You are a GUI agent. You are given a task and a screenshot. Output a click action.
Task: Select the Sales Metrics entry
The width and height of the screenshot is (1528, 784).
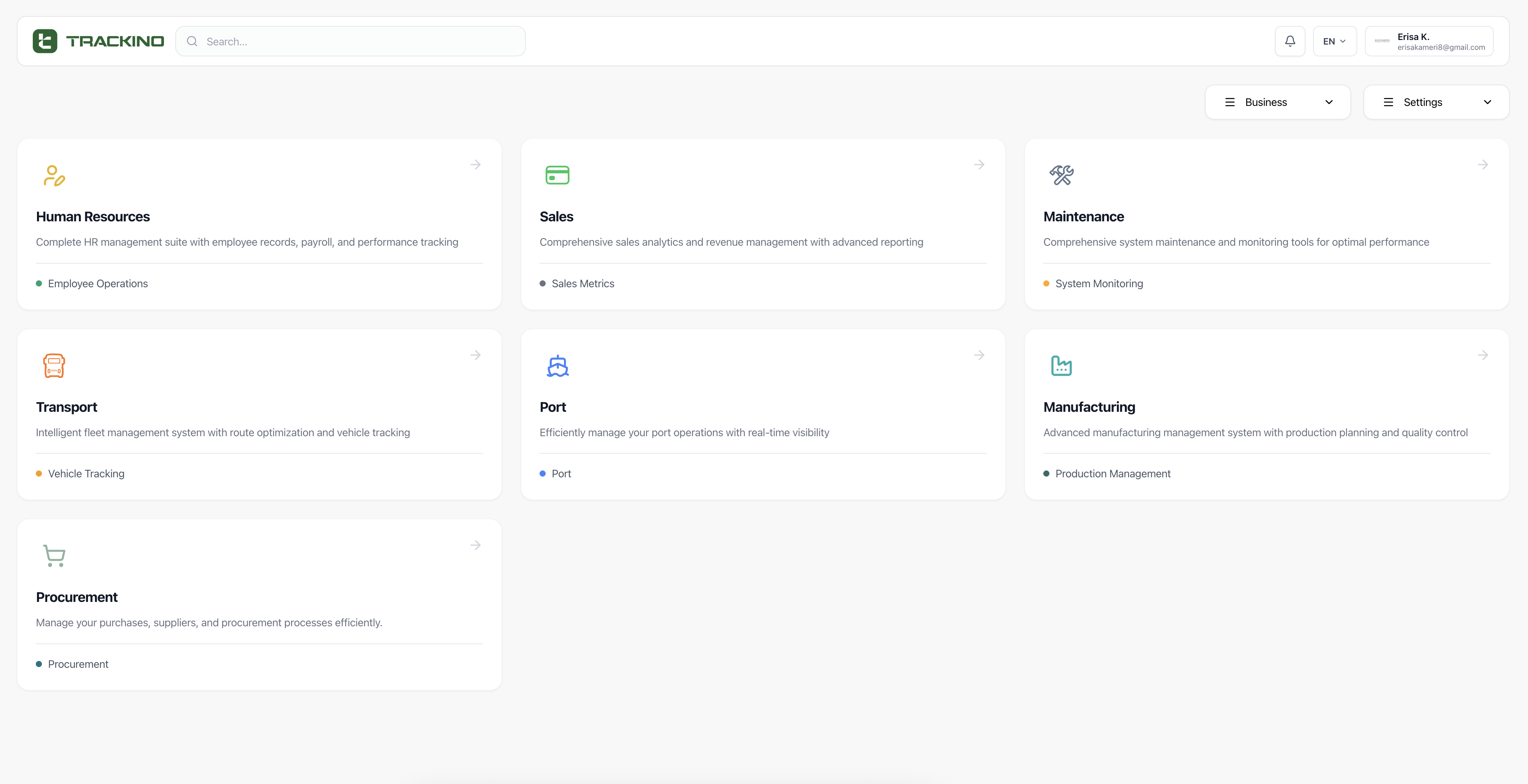pos(577,283)
